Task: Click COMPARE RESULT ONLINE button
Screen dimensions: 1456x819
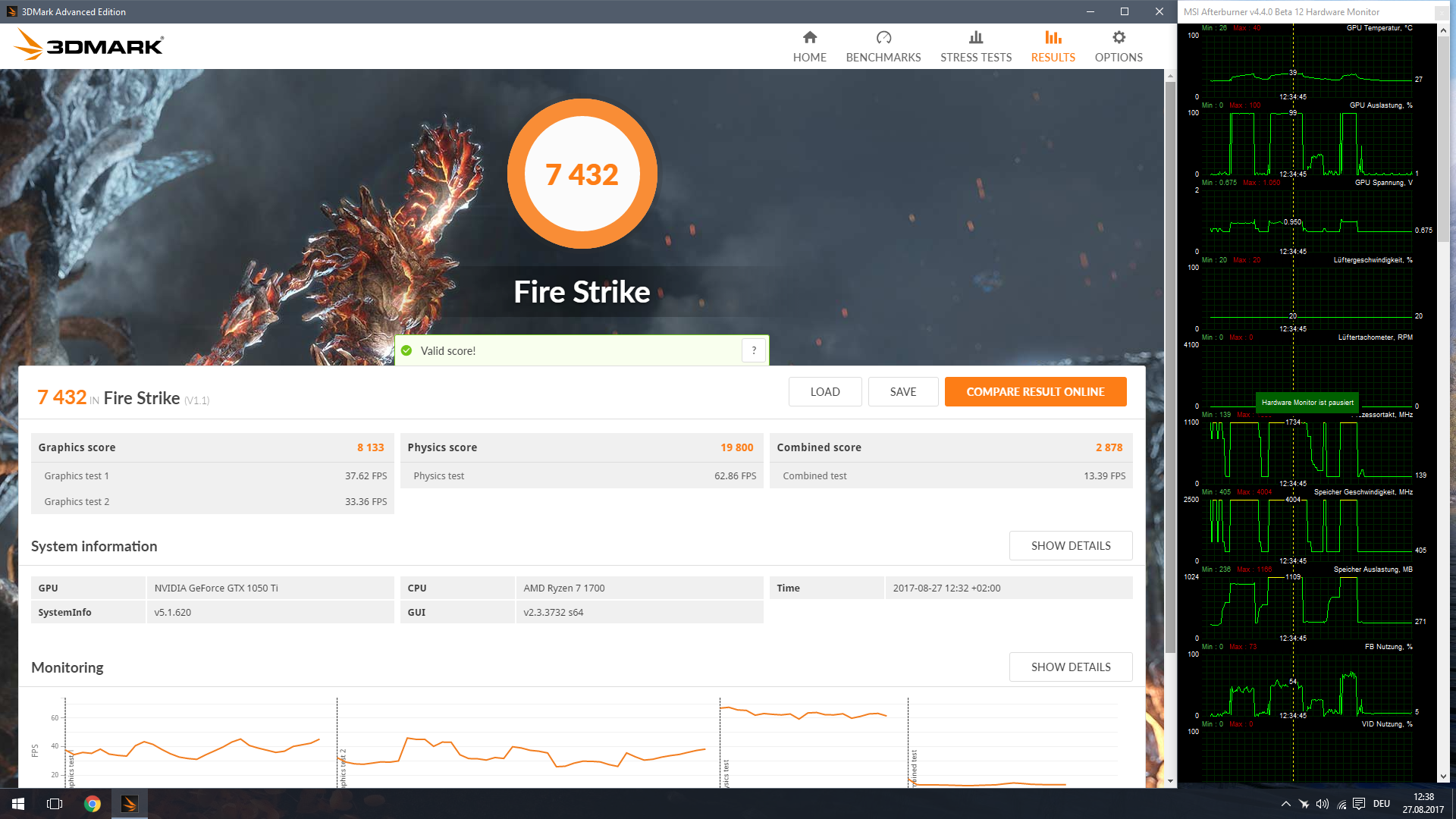Action: click(1034, 392)
